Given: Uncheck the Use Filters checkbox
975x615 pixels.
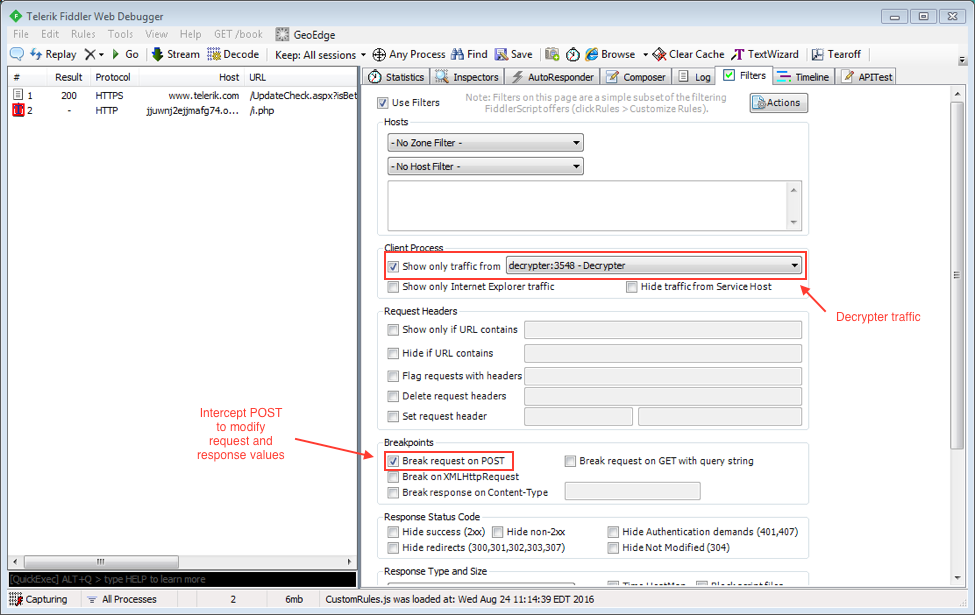Looking at the screenshot, I should pyautogui.click(x=383, y=103).
